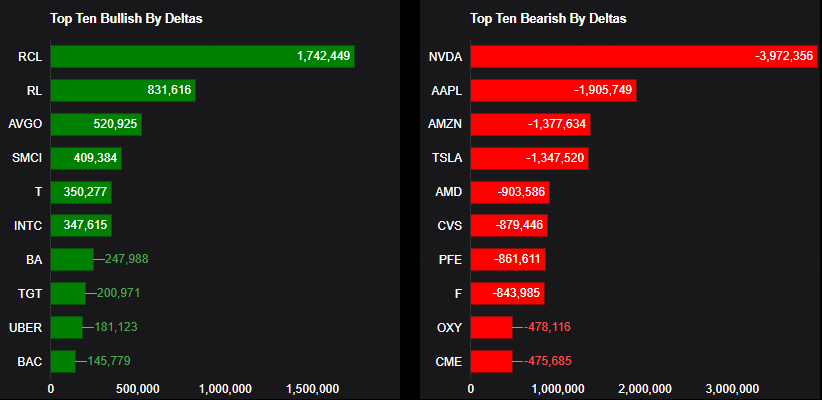This screenshot has width=822, height=400.
Task: Select the UBER green bar
Action: click(x=67, y=327)
